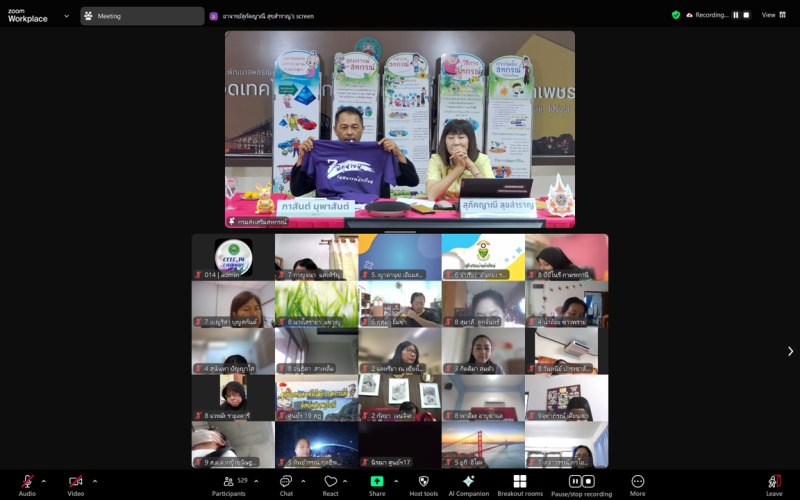Screen dimensions: 800x500
Task: Open React emoji reactions
Action: point(331,485)
